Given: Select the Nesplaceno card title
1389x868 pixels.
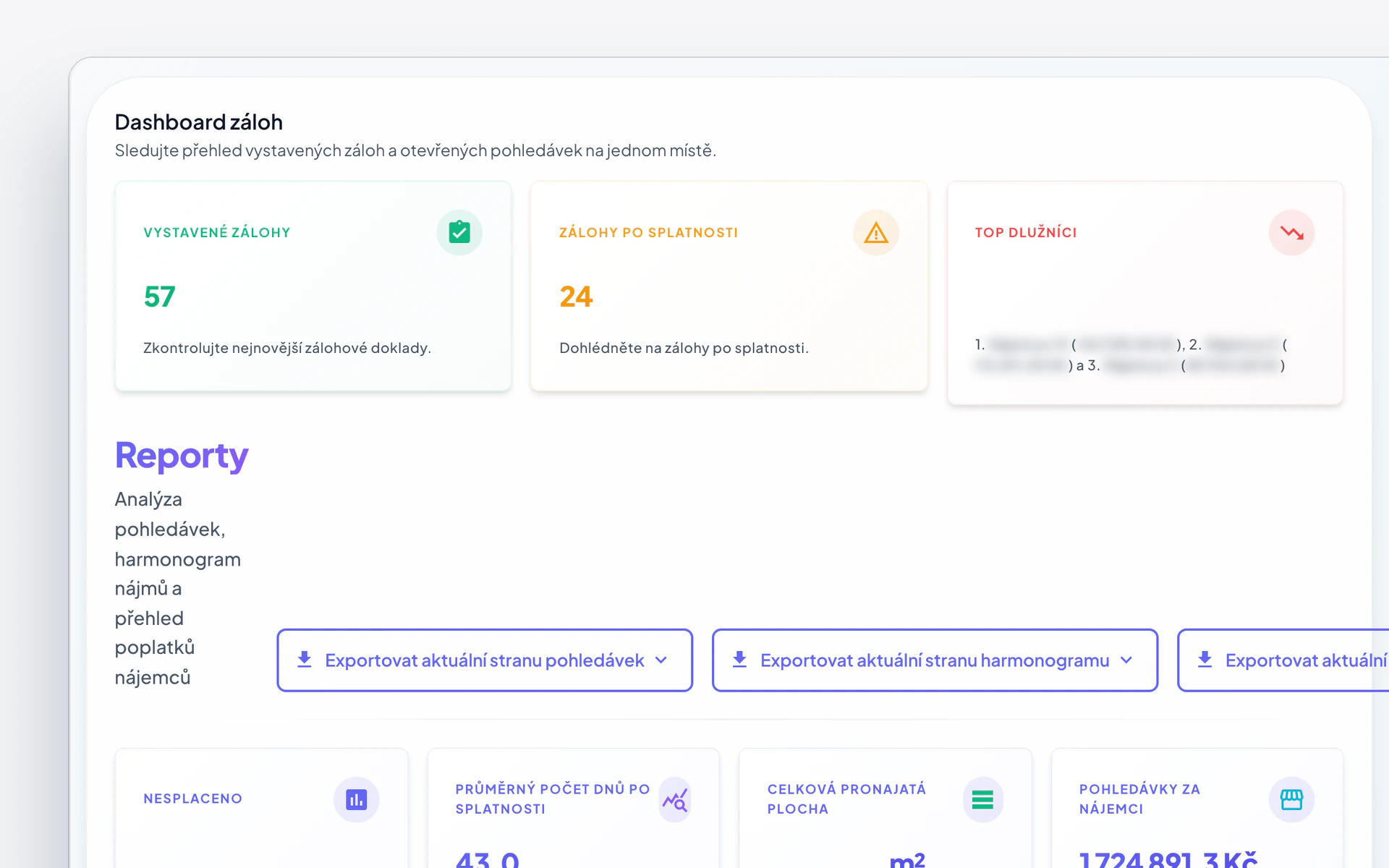Looking at the screenshot, I should click(192, 799).
